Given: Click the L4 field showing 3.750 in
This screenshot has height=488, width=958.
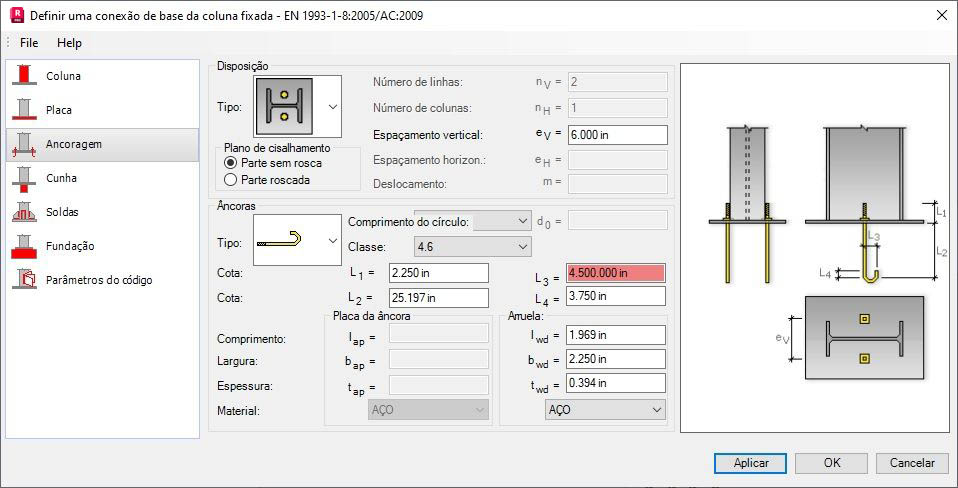Looking at the screenshot, I should tap(616, 296).
